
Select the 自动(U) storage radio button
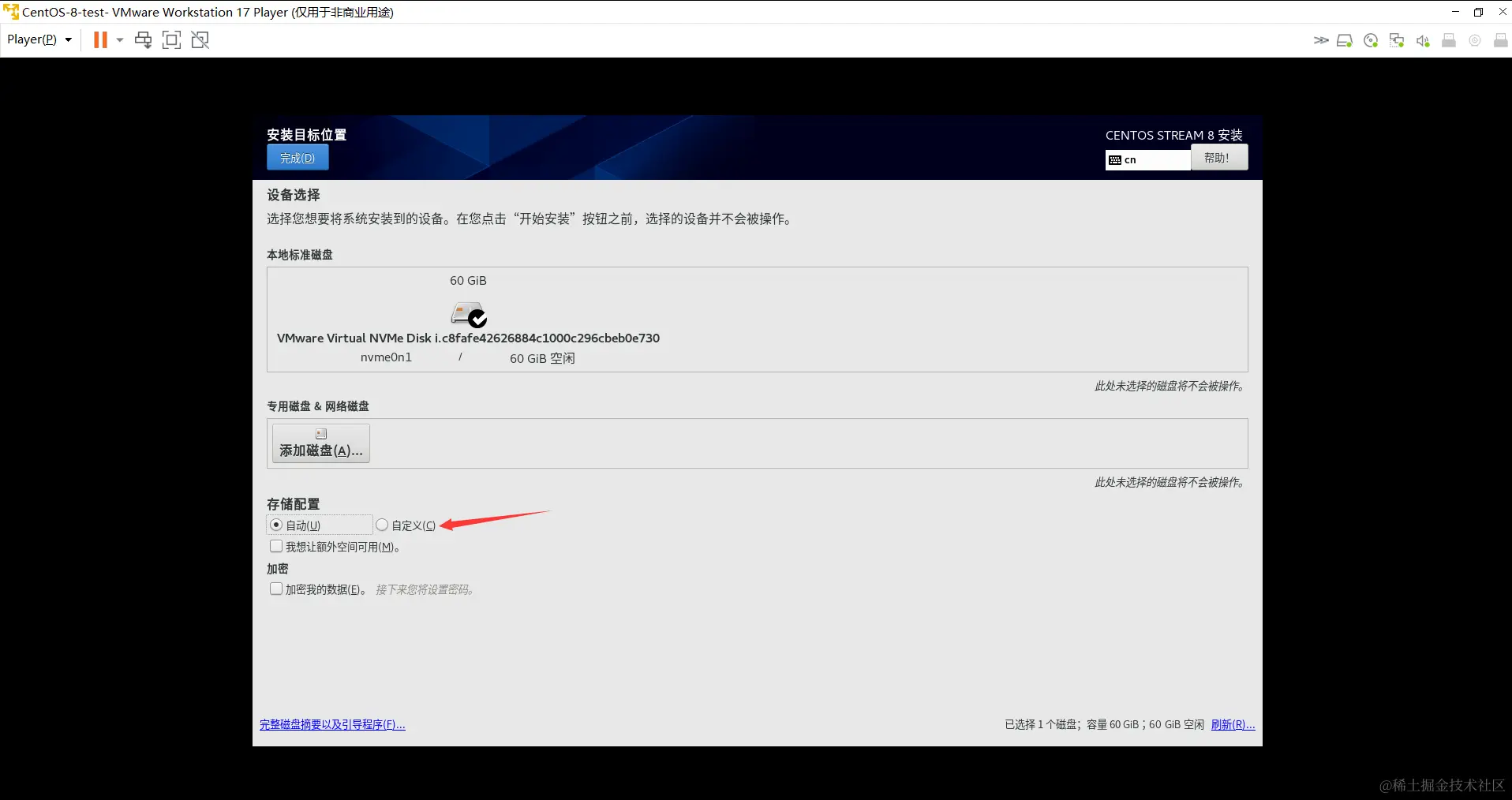pyautogui.click(x=276, y=525)
